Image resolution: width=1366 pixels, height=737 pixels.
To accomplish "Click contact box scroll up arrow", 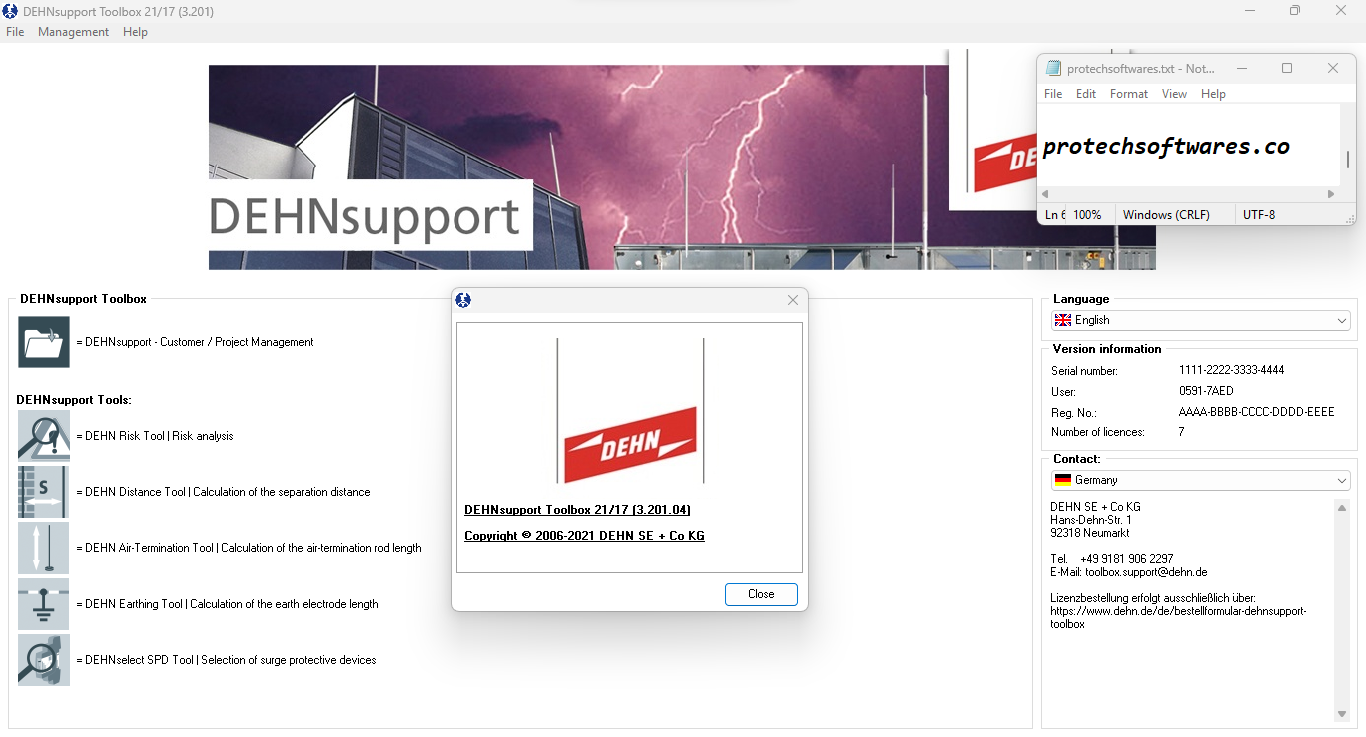I will tap(1342, 507).
